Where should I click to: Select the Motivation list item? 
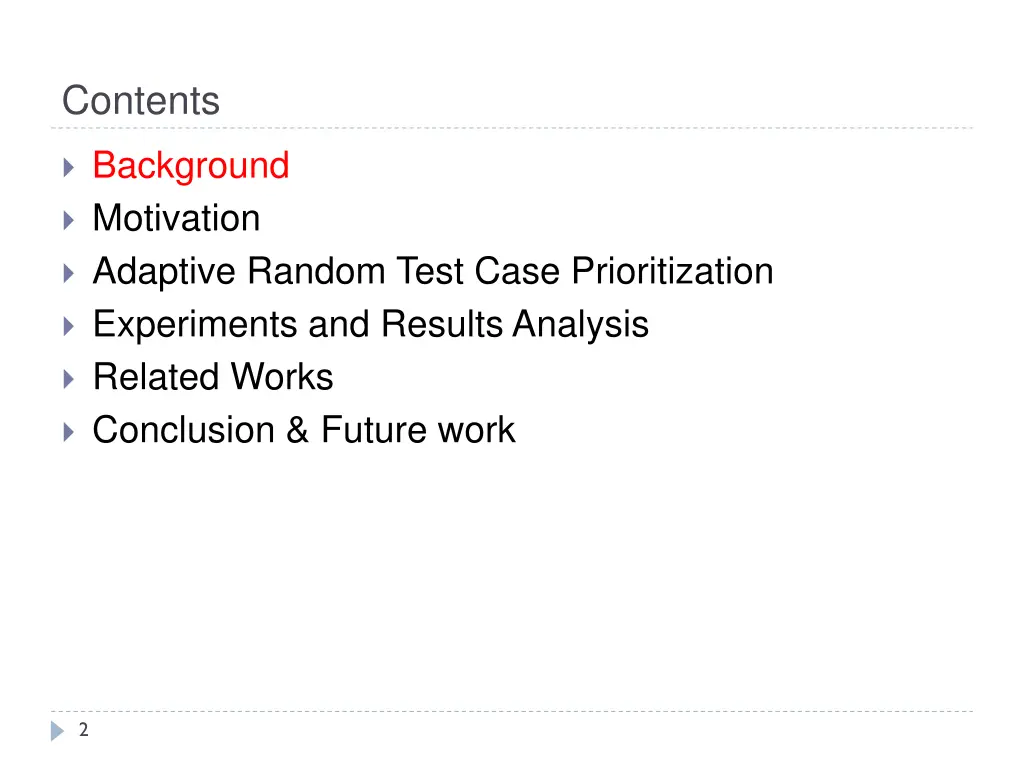(x=176, y=218)
